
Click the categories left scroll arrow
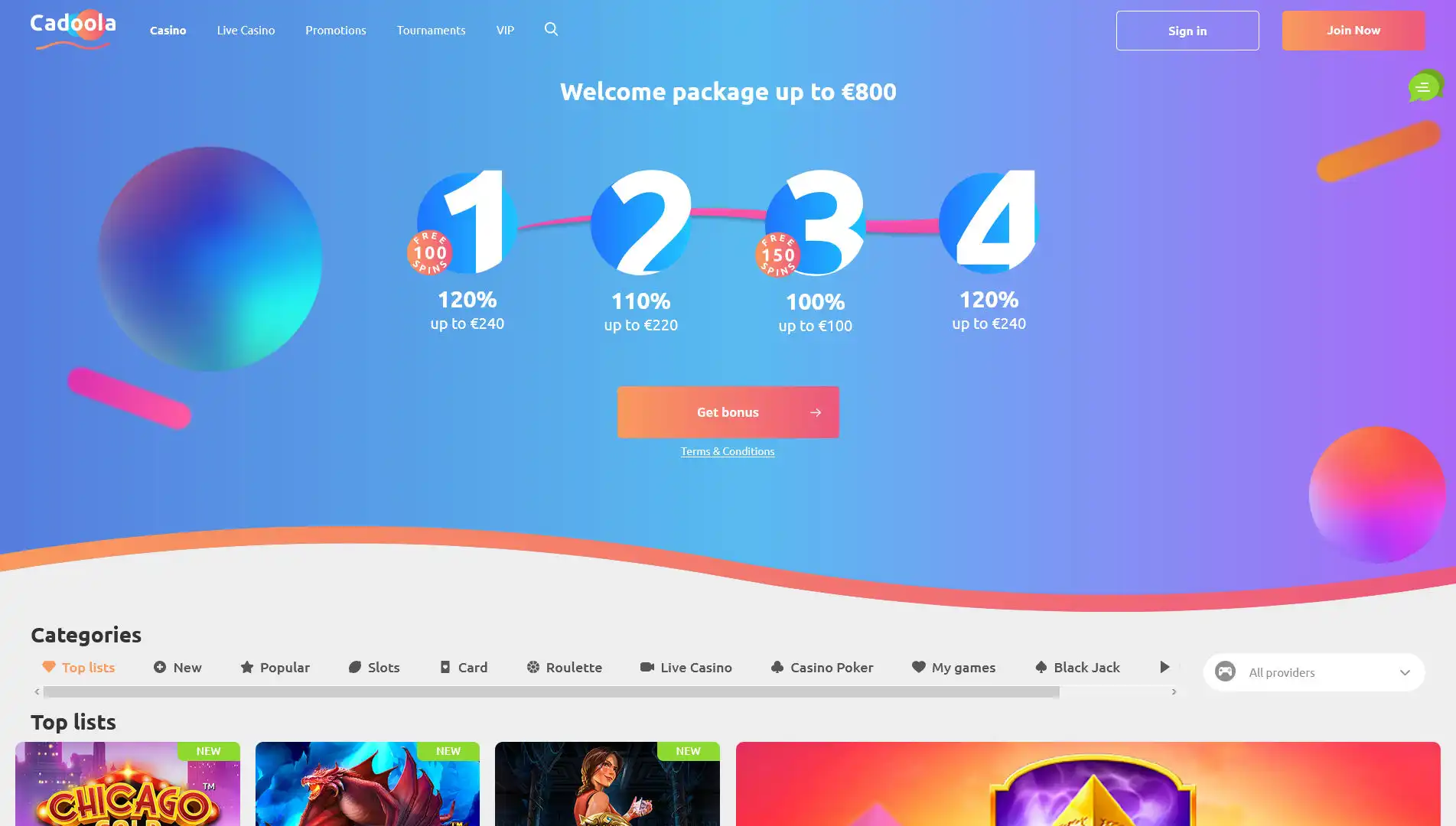point(37,691)
